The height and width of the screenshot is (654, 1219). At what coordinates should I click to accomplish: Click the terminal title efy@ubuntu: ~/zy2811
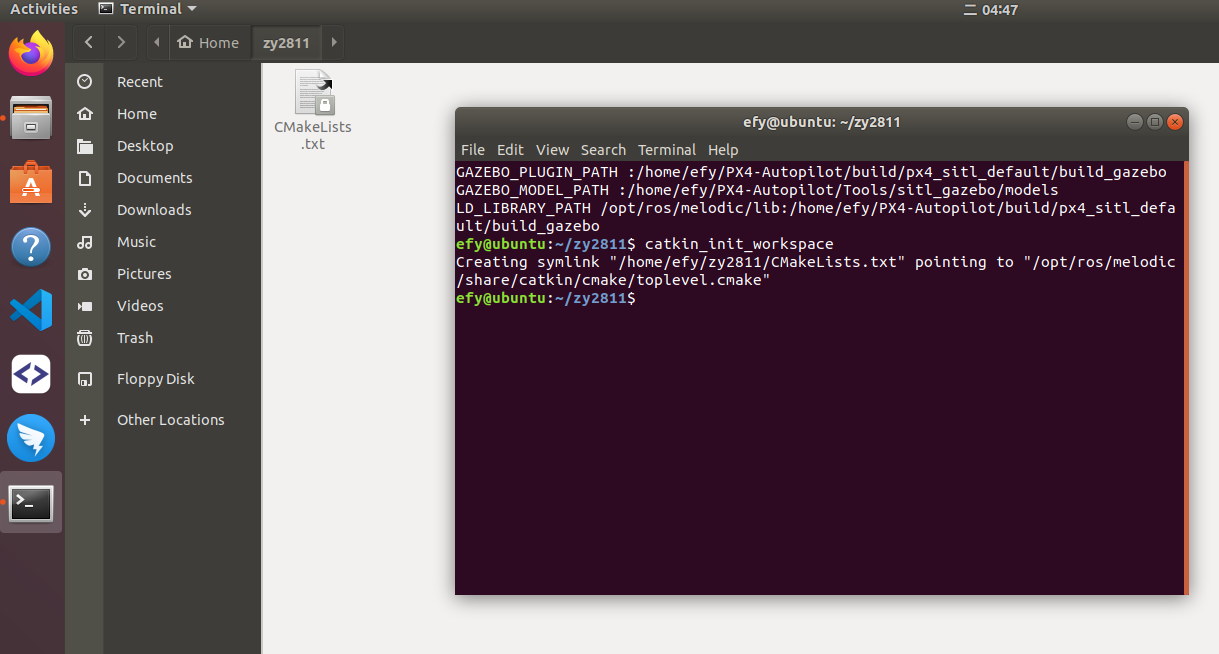pos(822,122)
